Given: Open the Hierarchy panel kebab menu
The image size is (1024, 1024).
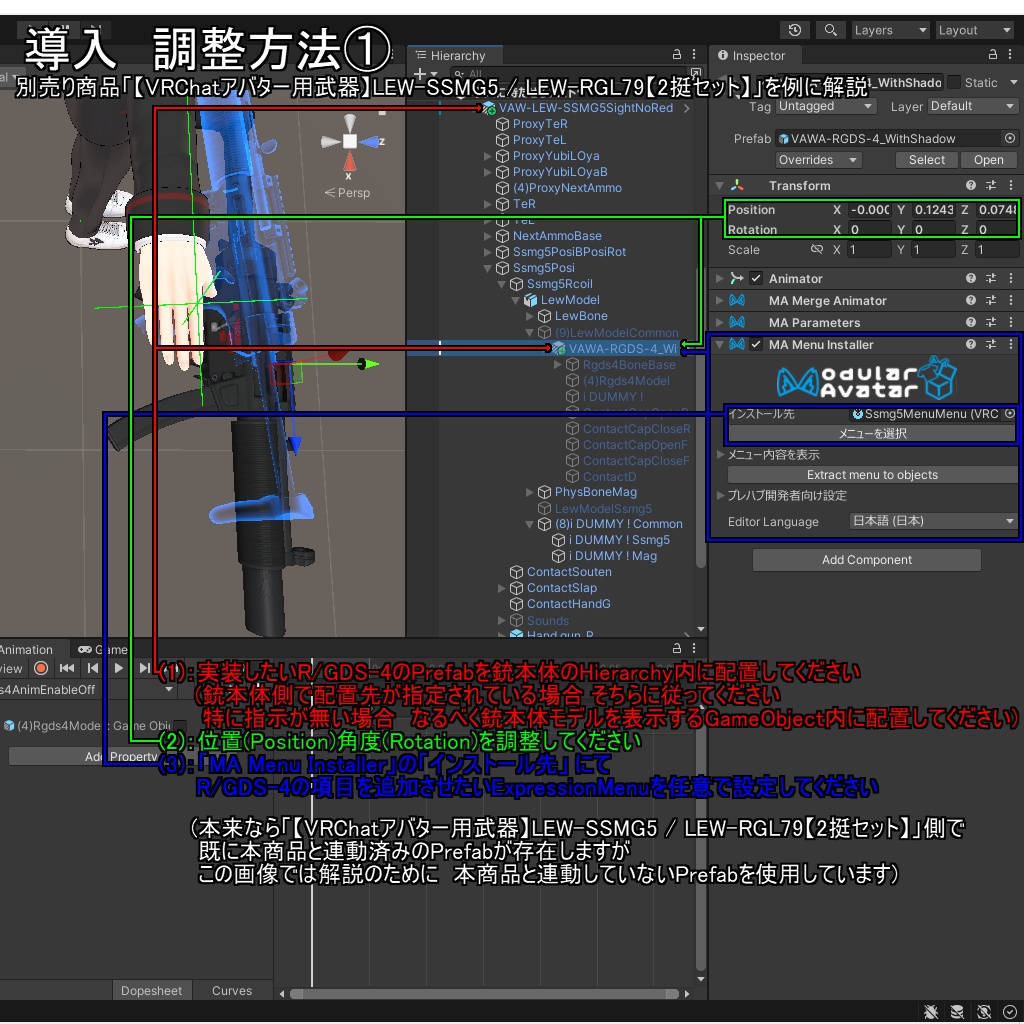Looking at the screenshot, I should (x=694, y=55).
